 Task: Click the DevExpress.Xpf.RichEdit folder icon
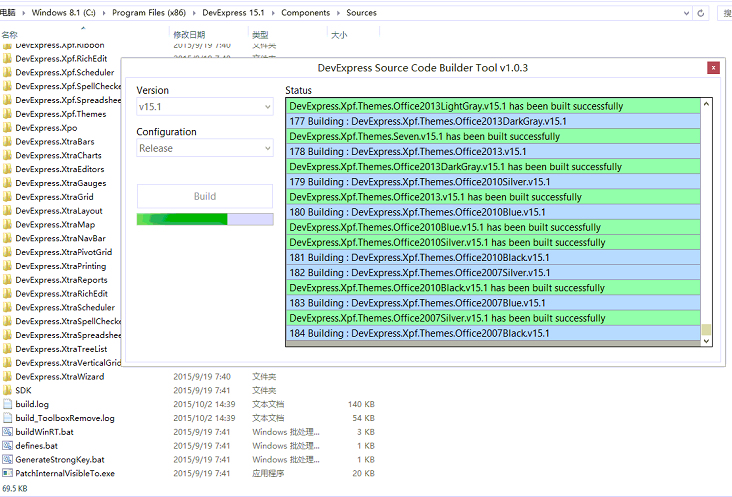(7, 59)
